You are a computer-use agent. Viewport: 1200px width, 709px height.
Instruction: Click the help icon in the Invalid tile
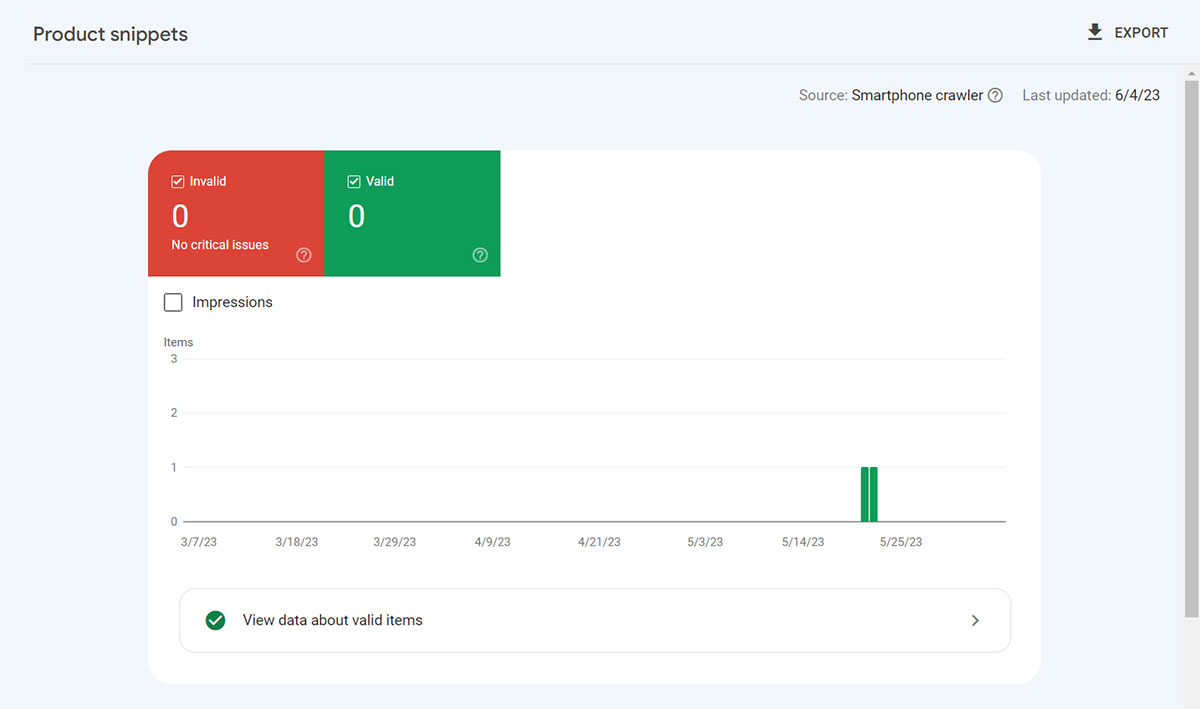point(304,255)
